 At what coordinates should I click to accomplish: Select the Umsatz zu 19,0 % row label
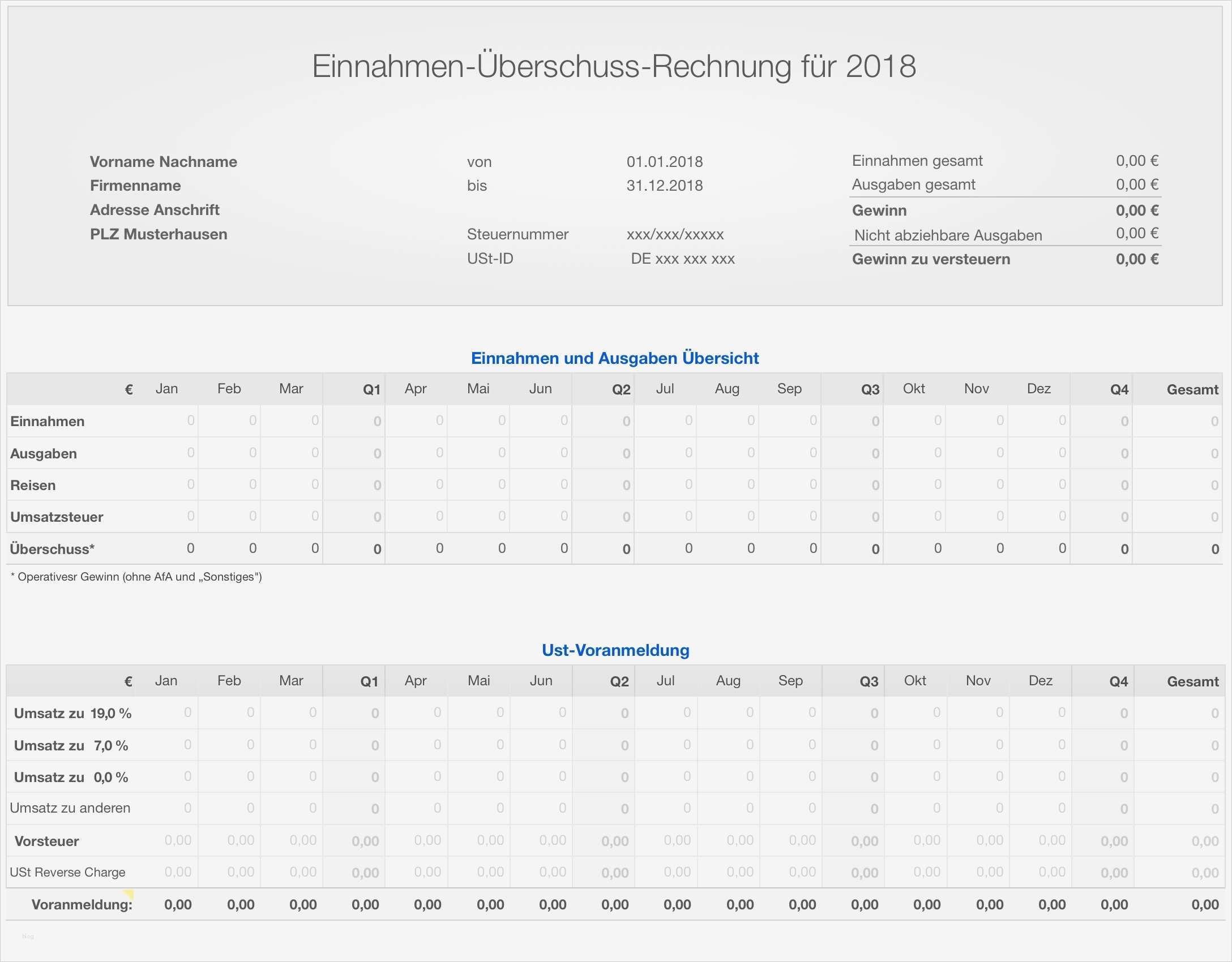[74, 713]
